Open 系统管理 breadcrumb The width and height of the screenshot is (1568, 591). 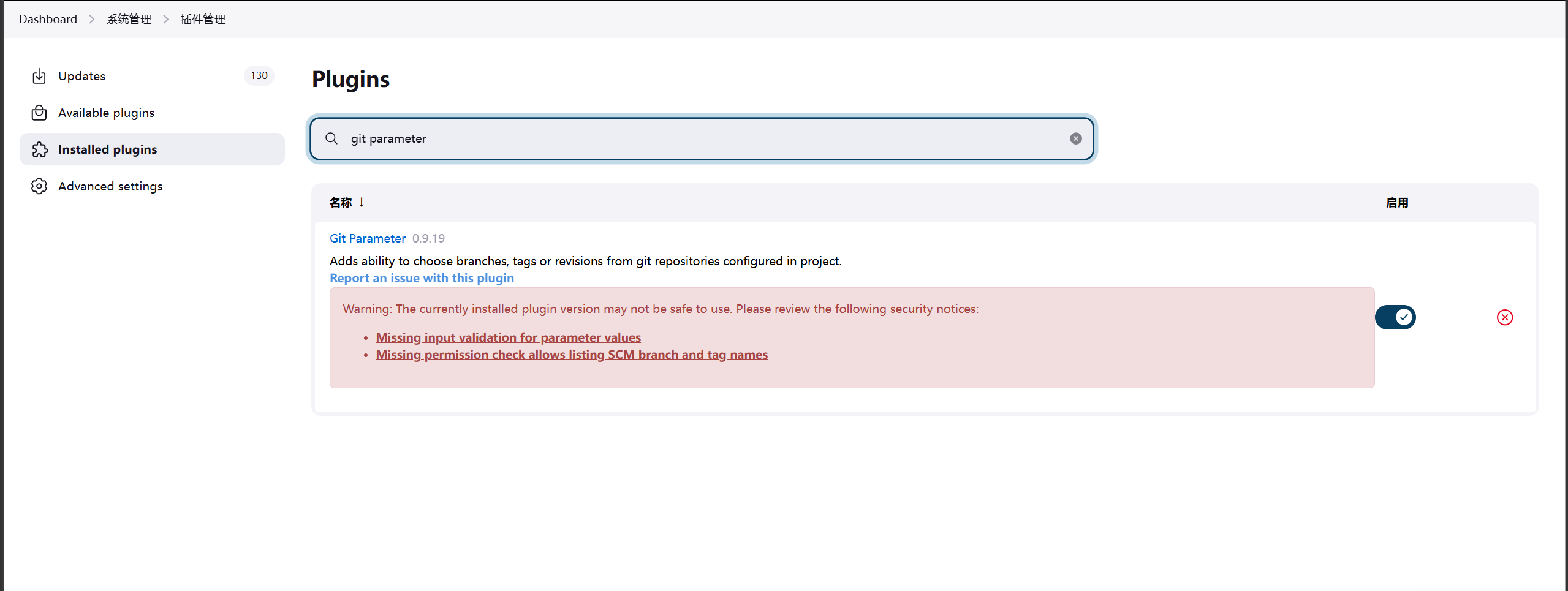[129, 19]
